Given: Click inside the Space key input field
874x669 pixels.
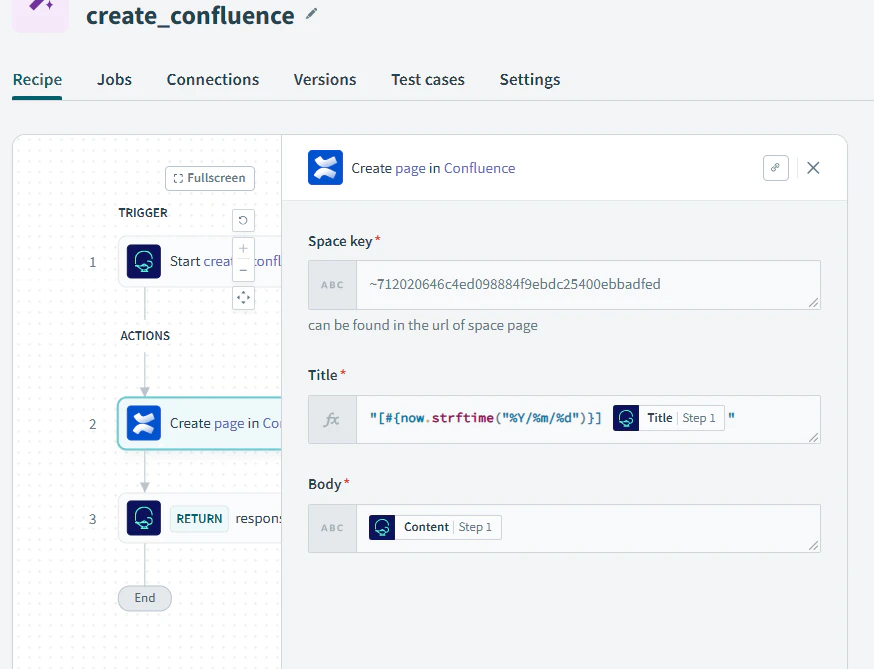Looking at the screenshot, I should 588,285.
